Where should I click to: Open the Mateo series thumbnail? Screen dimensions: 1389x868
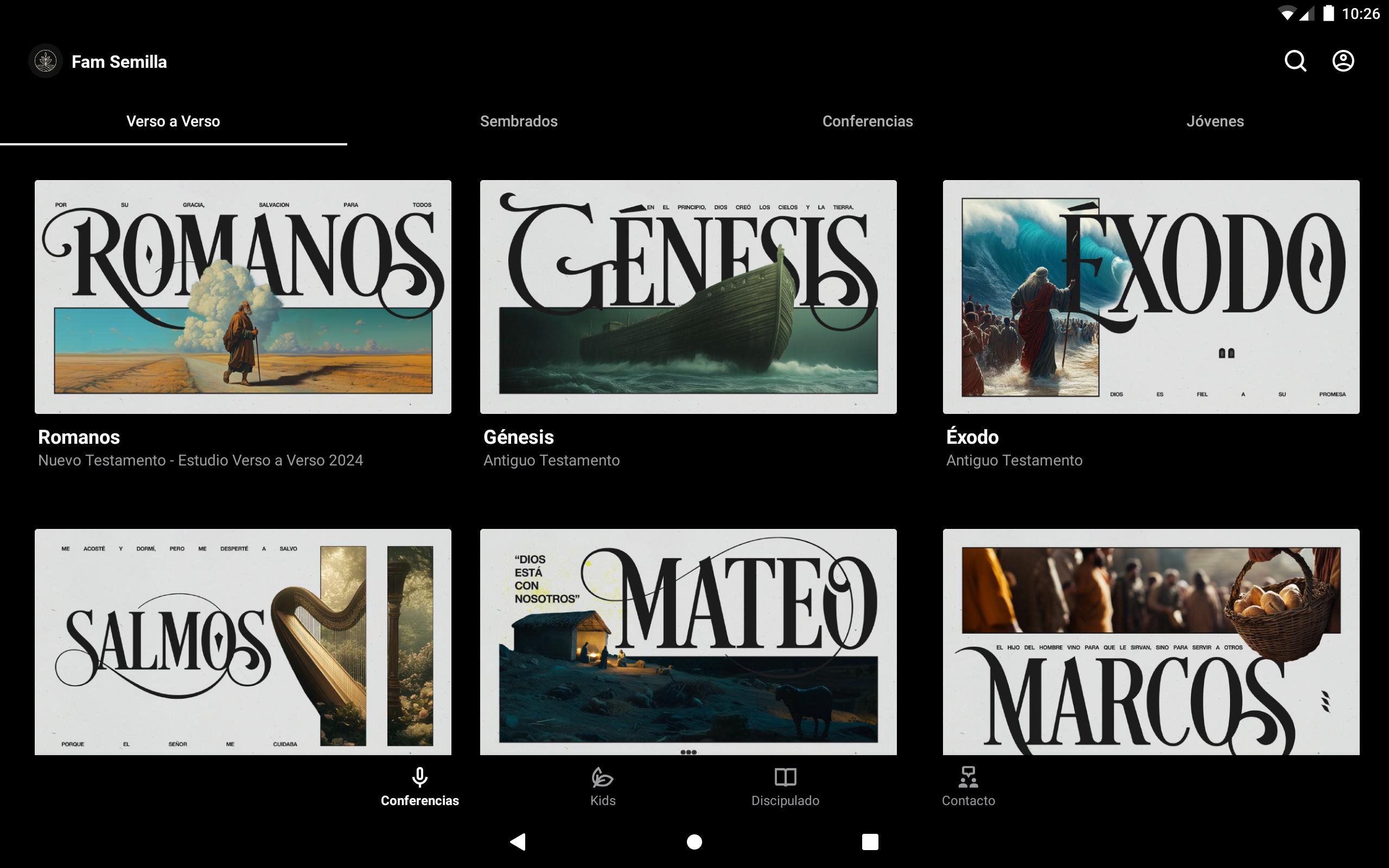point(687,641)
